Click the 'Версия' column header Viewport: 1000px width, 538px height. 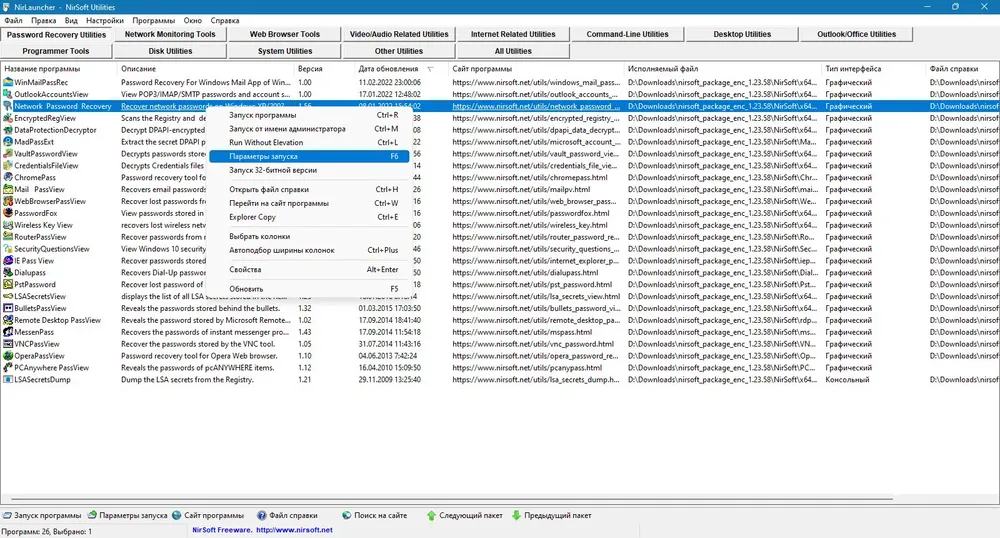tap(324, 69)
